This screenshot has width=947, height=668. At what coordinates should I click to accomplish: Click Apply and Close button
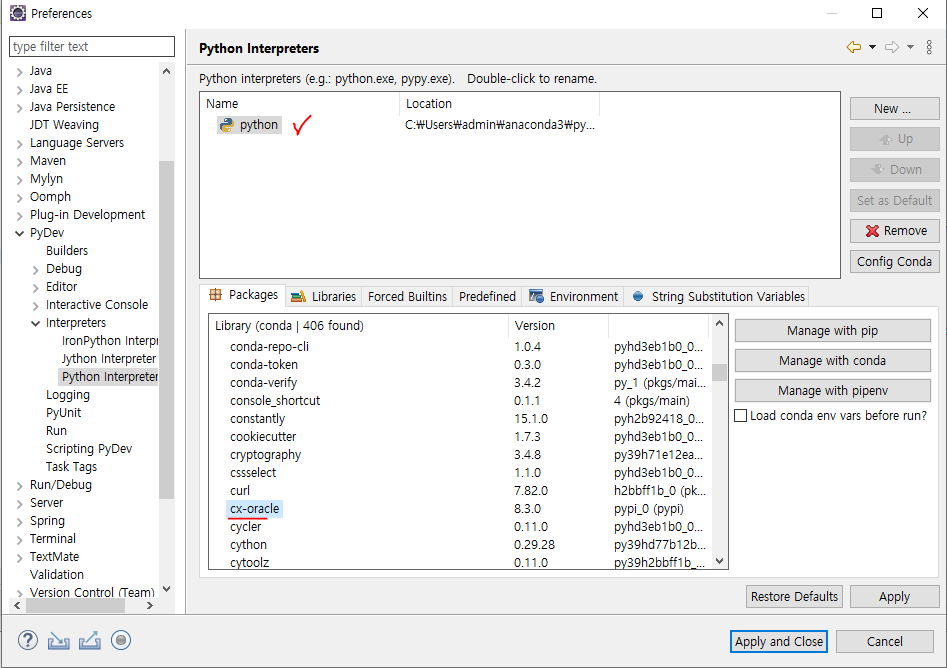(x=778, y=641)
